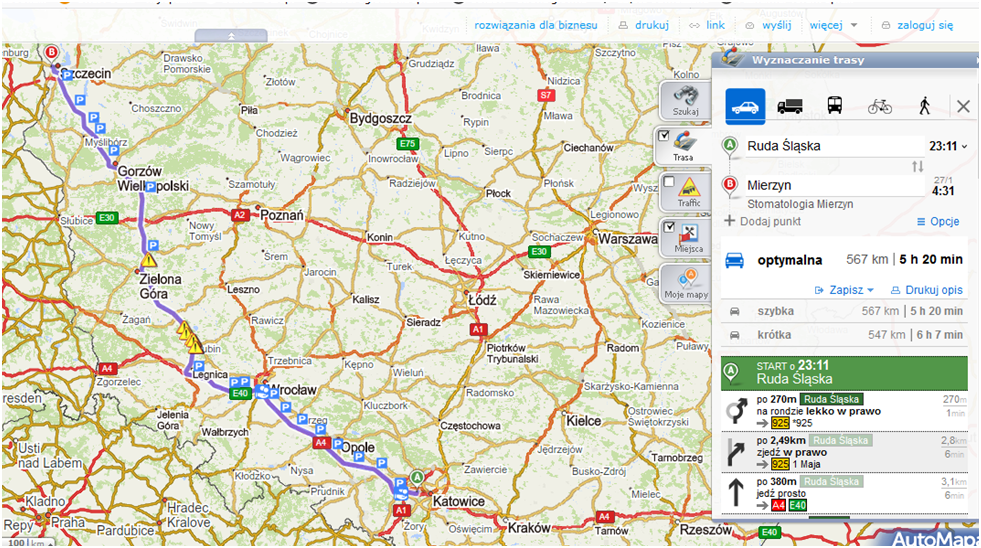Screen dimensions: 981x548
Task: Toggle the Trasa layer checkbox
Action: click(x=664, y=136)
